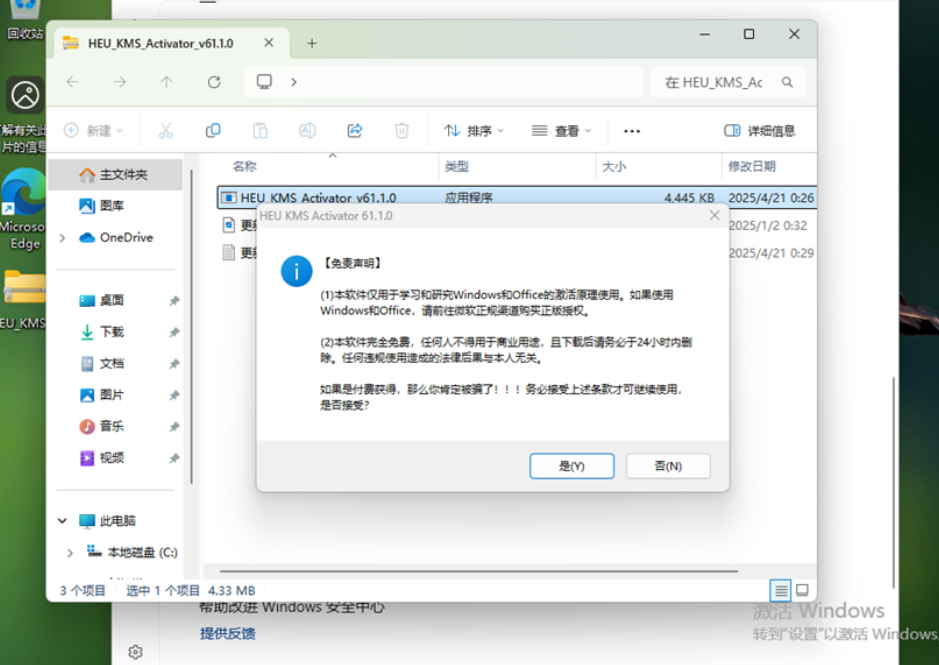Click the Rename icon in toolbar
The image size is (939, 665).
tap(307, 131)
